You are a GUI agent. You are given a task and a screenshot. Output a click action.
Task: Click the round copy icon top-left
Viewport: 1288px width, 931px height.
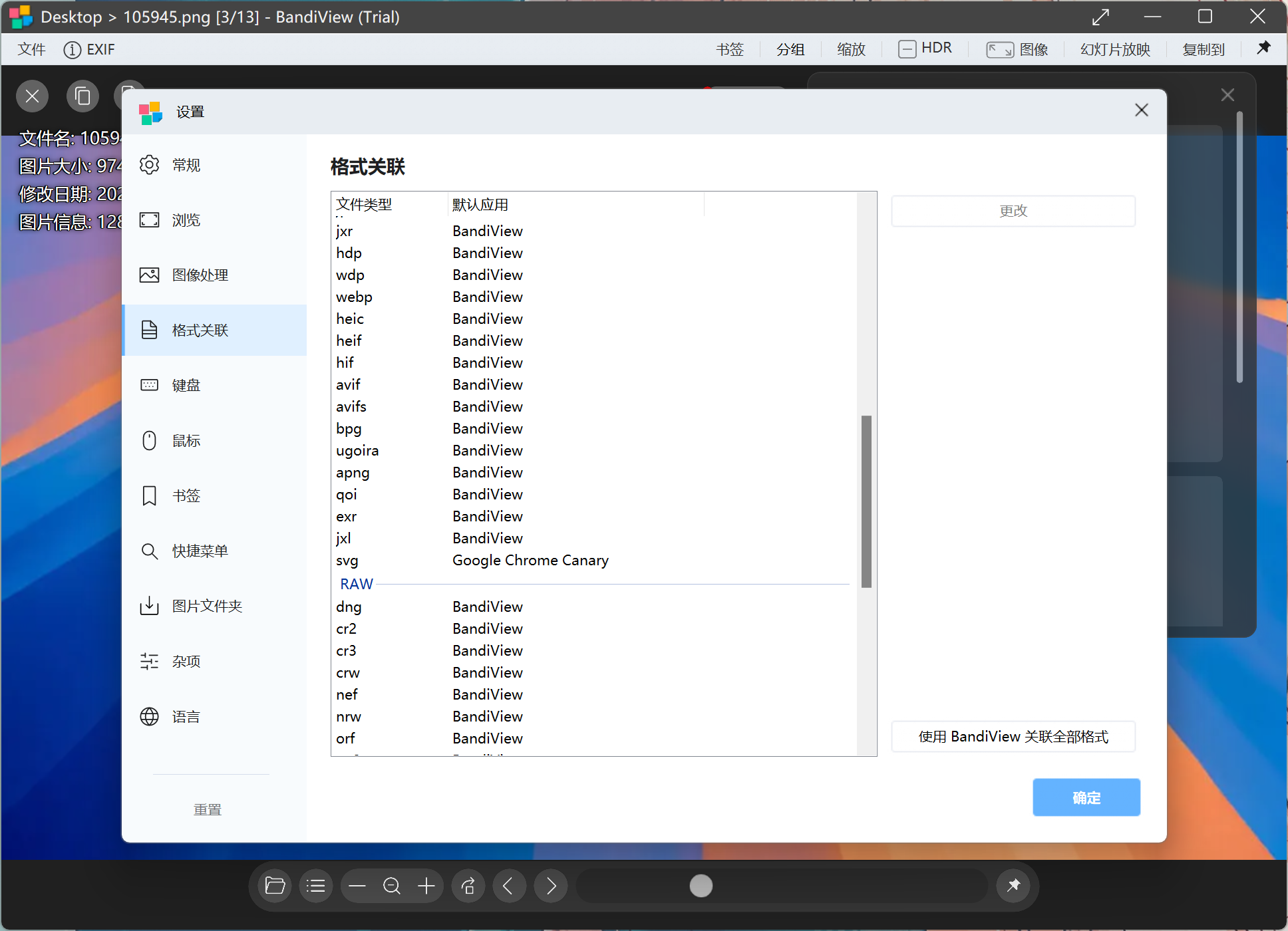click(x=82, y=96)
